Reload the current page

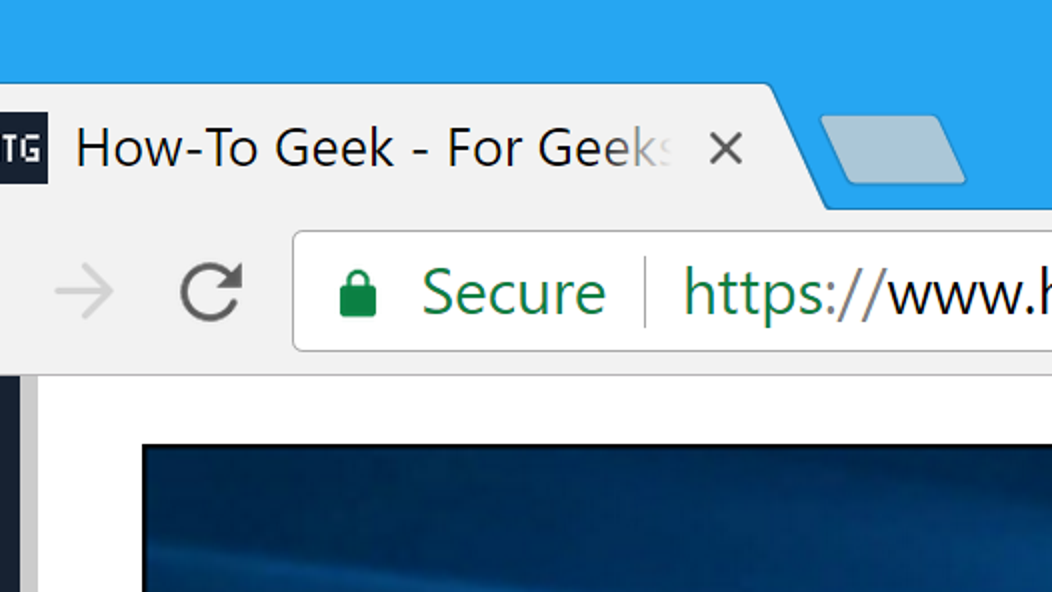pyautogui.click(x=211, y=292)
